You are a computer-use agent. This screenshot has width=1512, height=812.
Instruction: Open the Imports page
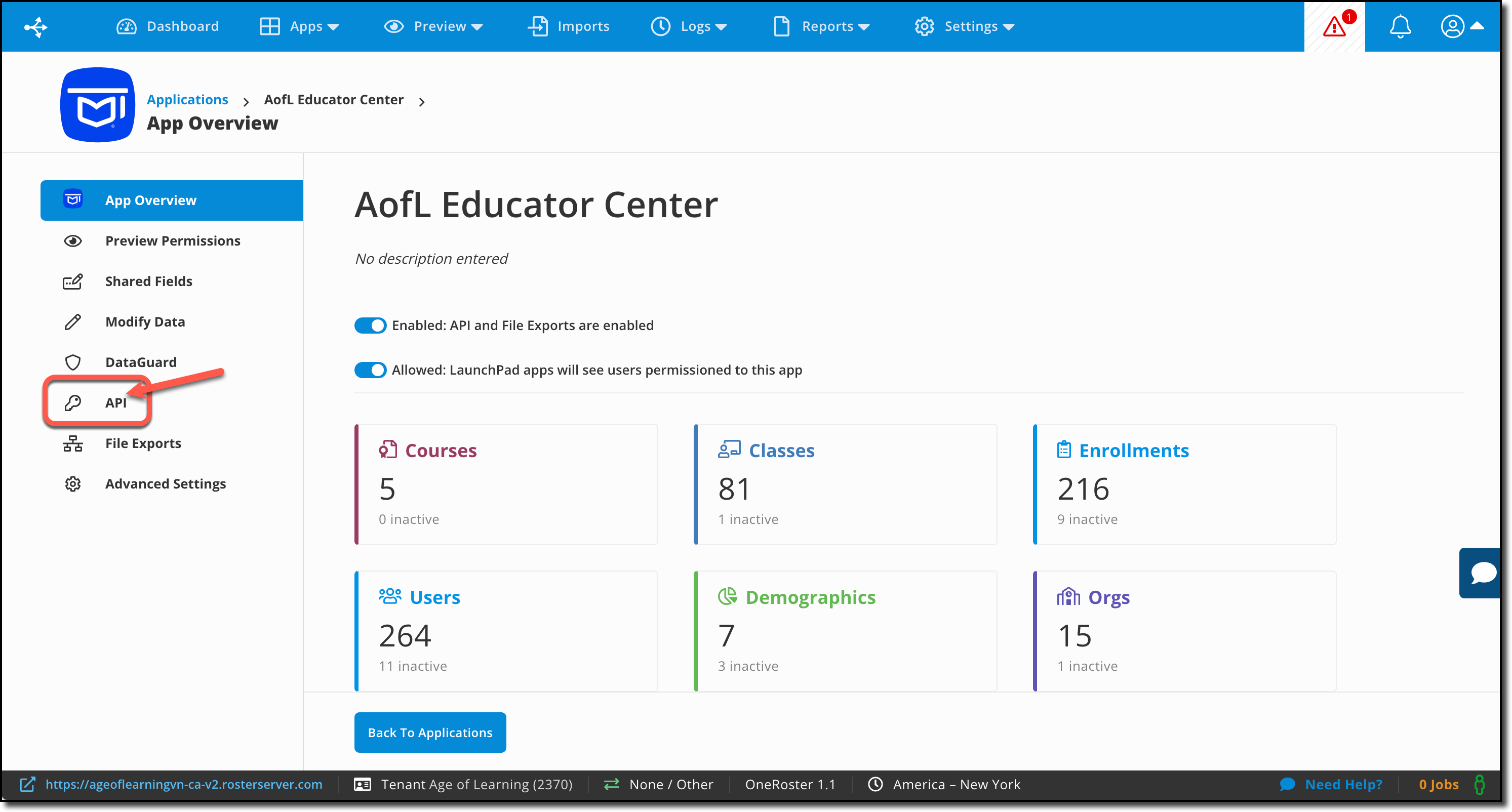pyautogui.click(x=568, y=26)
